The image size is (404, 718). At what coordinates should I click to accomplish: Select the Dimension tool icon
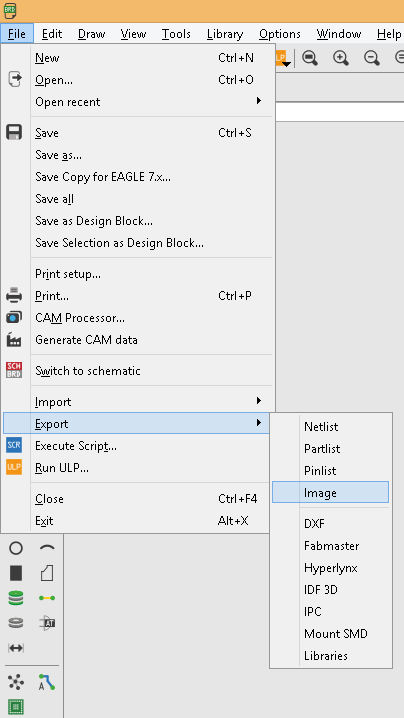(x=16, y=647)
